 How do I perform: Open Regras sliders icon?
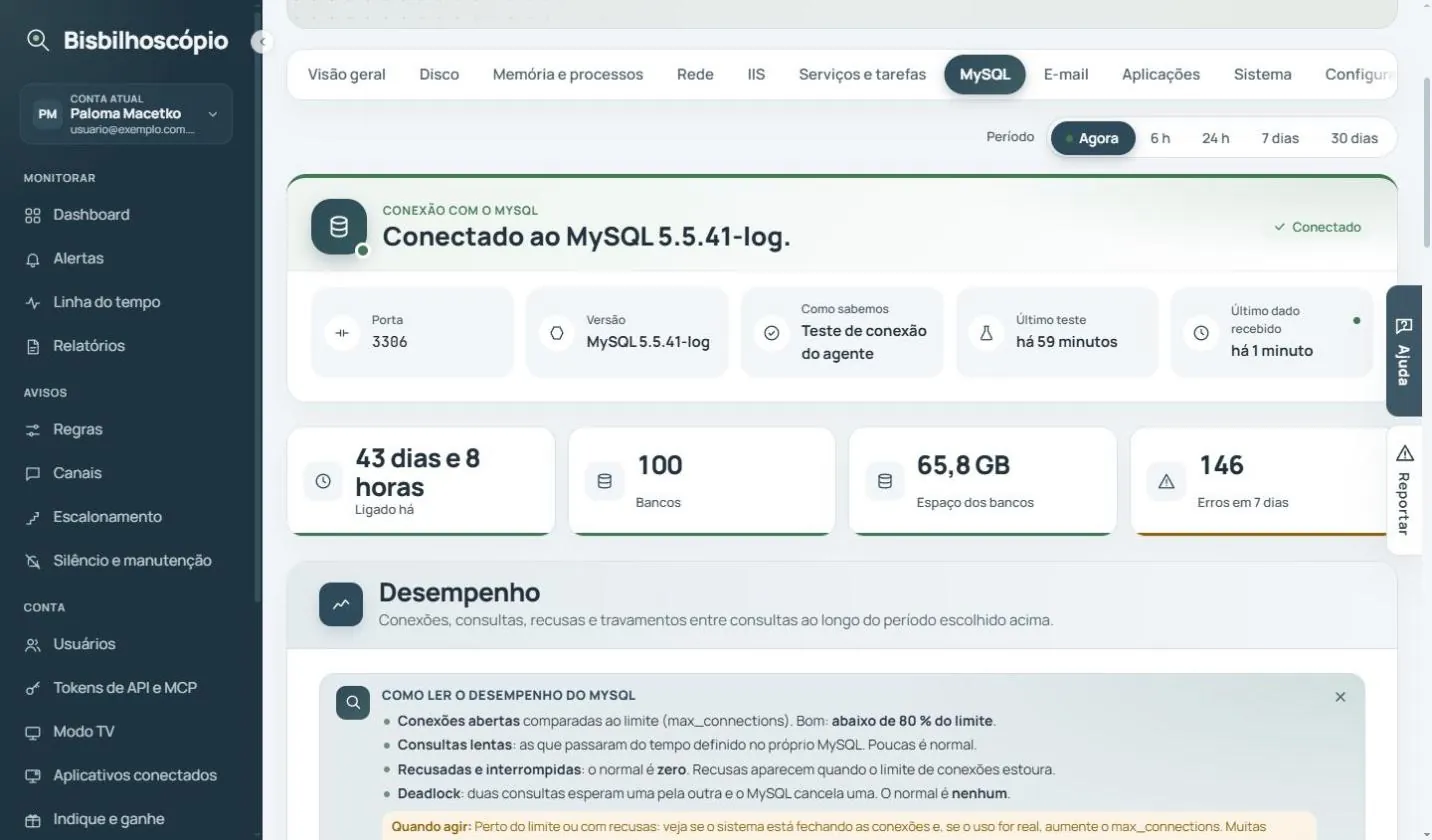33,430
